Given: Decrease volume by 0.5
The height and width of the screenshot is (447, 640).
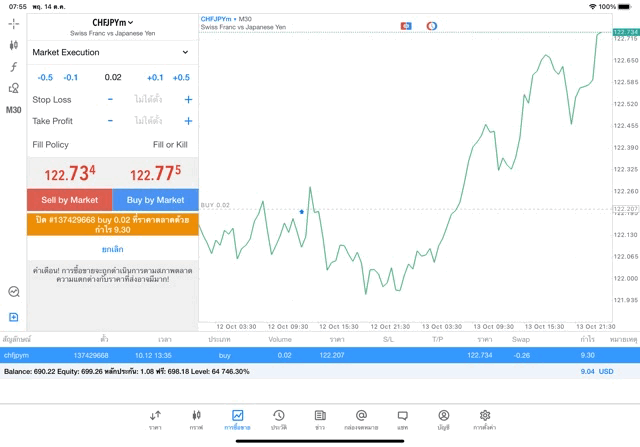Looking at the screenshot, I should (45, 78).
